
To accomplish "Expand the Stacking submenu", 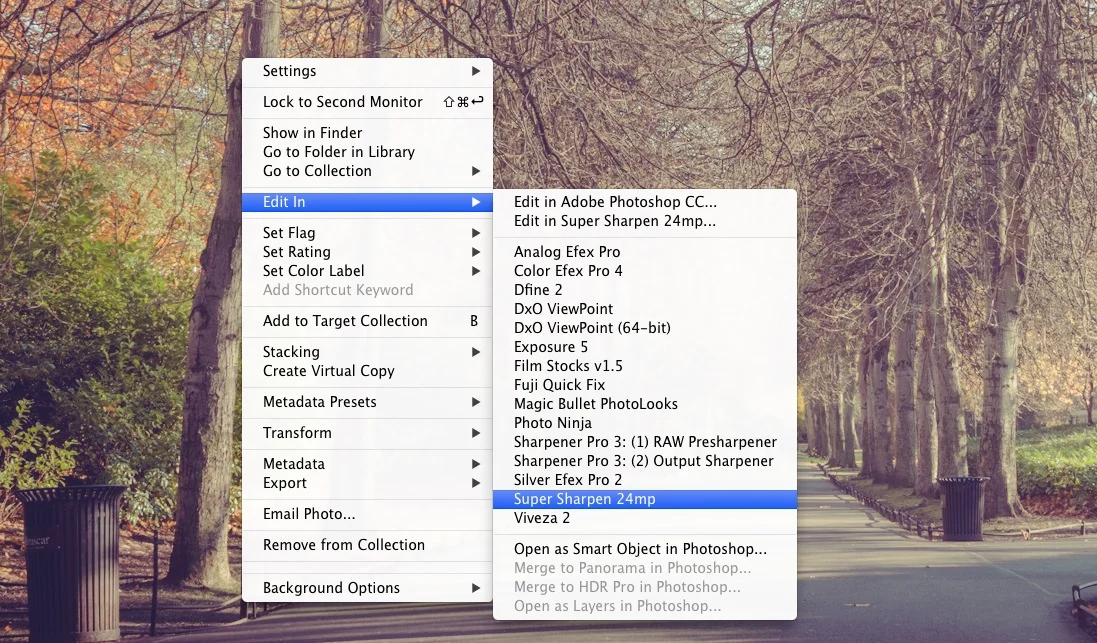I will (291, 352).
